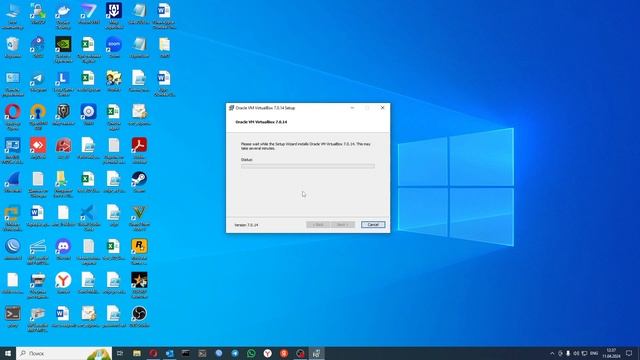Select the blue L shortcut desktop icon
Image resolution: width=640 pixels, height=360 pixels.
click(x=63, y=83)
